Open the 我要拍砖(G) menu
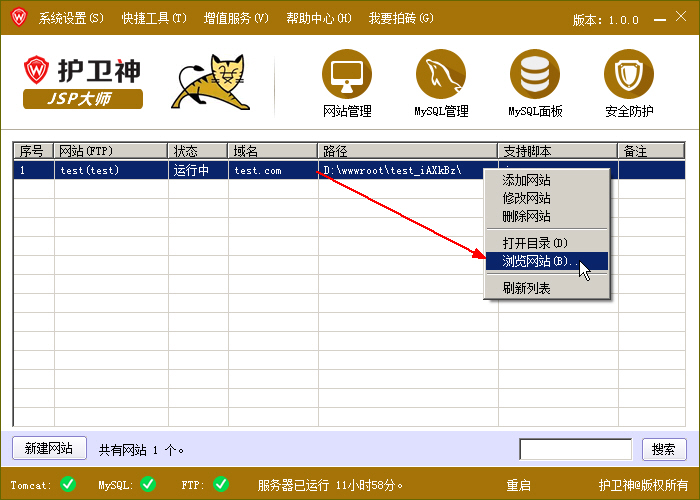 tap(401, 18)
